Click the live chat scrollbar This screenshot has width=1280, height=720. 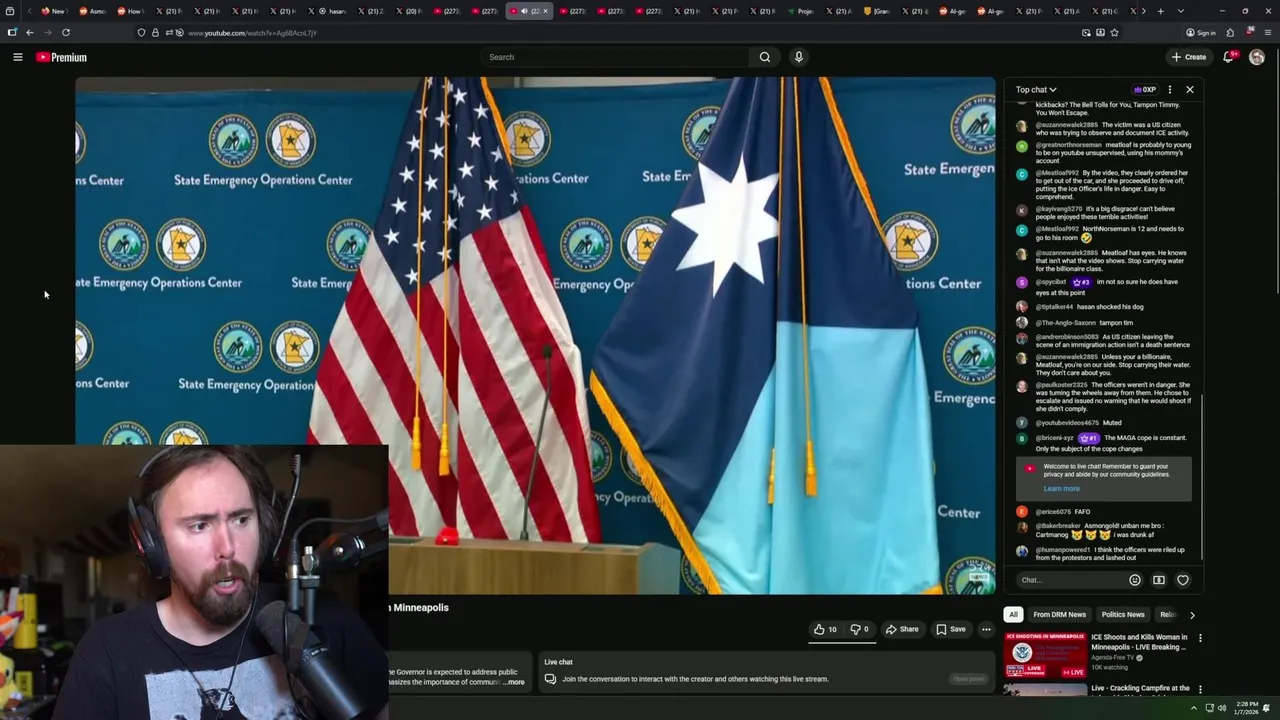click(x=1201, y=478)
